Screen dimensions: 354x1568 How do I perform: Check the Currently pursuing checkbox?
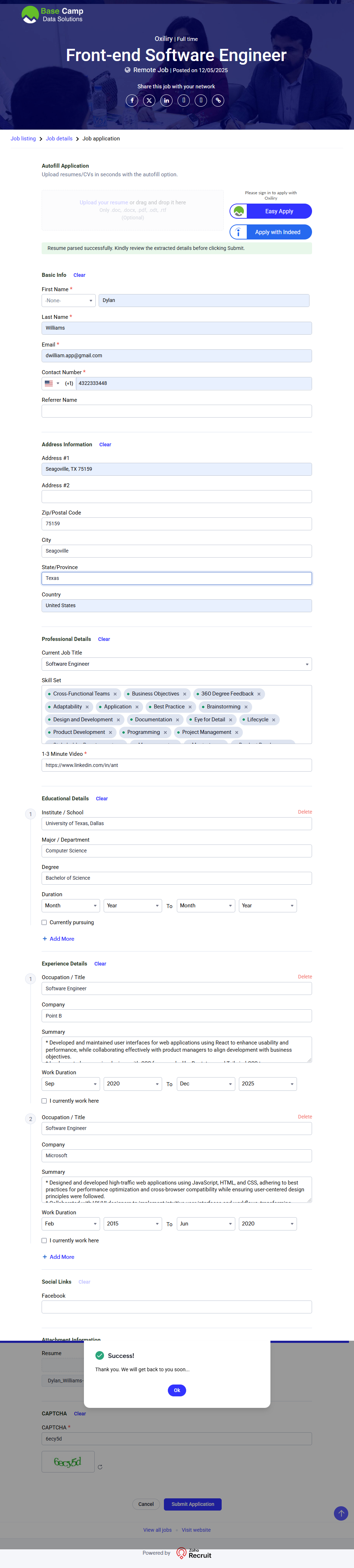tap(44, 922)
